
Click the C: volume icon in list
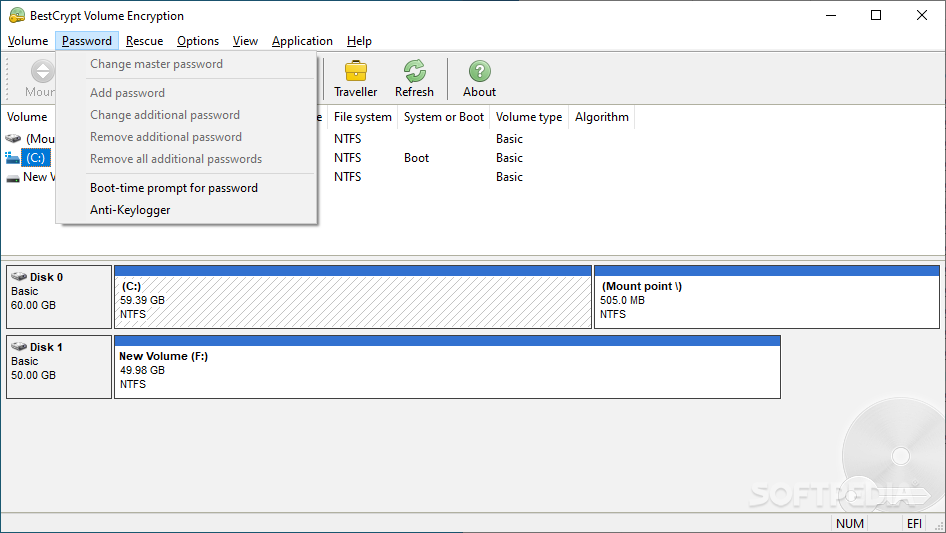[x=12, y=158]
